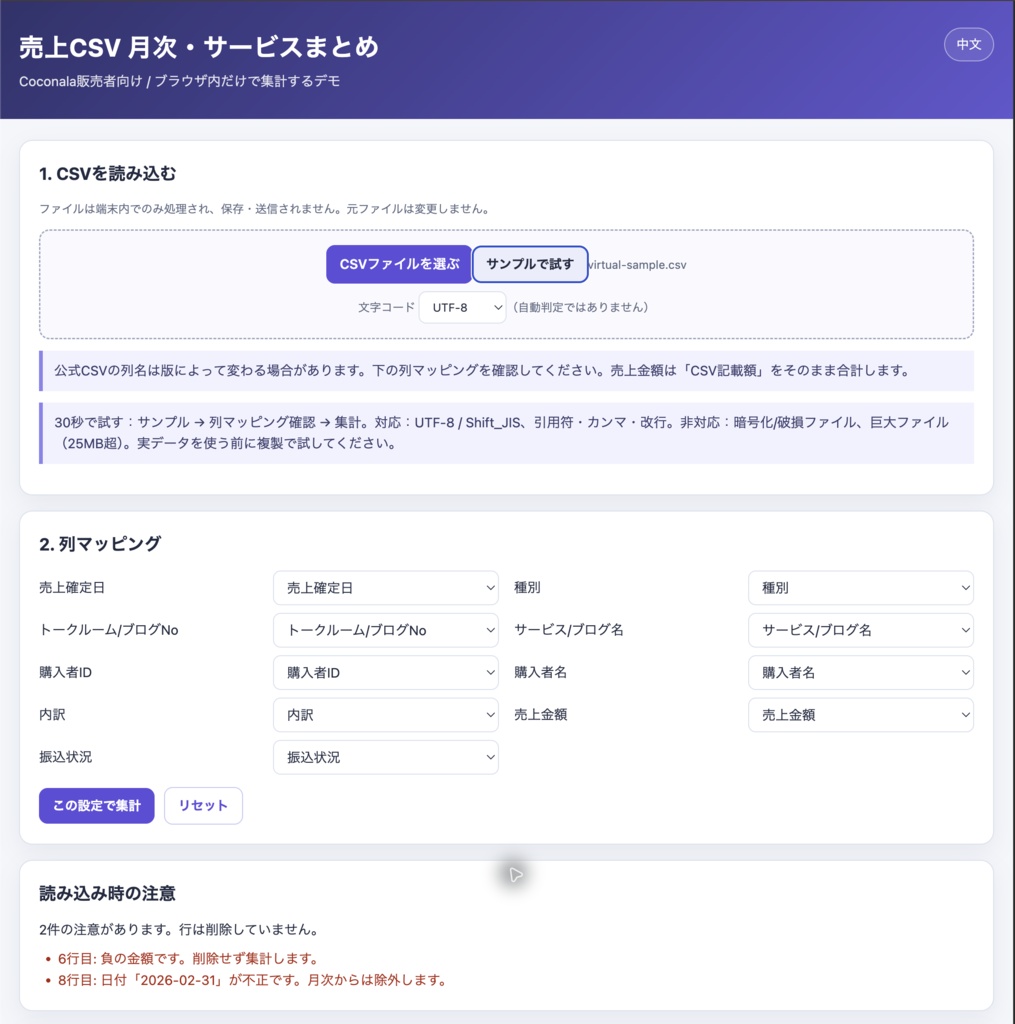Click the 2件の注意があります message
The image size is (1015, 1024).
pyautogui.click(x=179, y=929)
